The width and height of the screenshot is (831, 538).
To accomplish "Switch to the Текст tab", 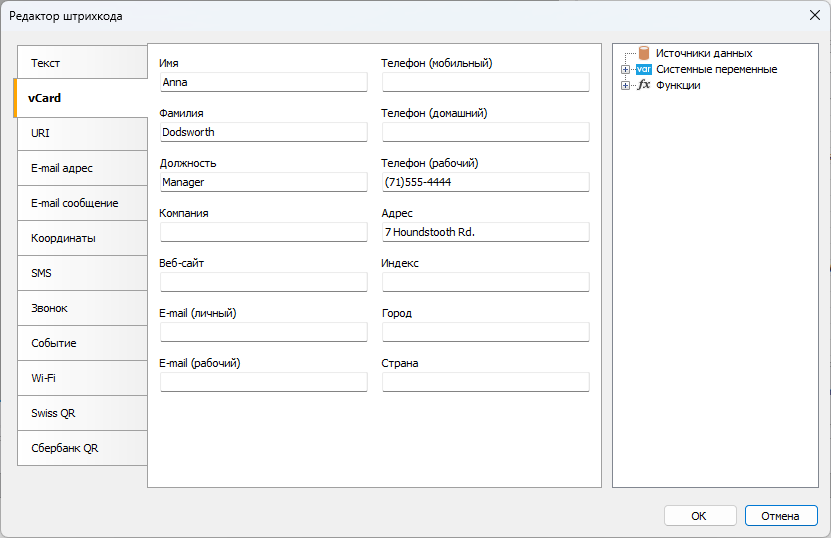I will [x=82, y=63].
